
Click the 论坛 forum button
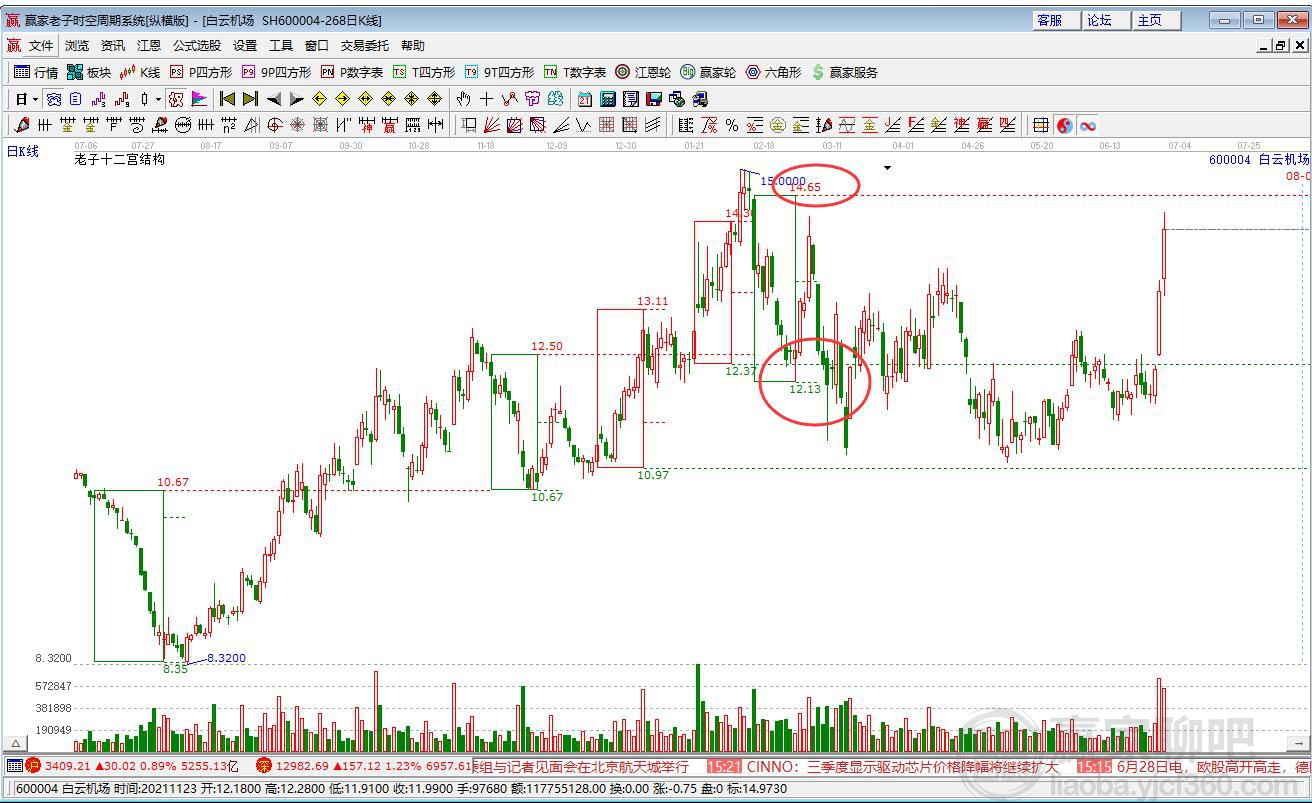[1107, 20]
